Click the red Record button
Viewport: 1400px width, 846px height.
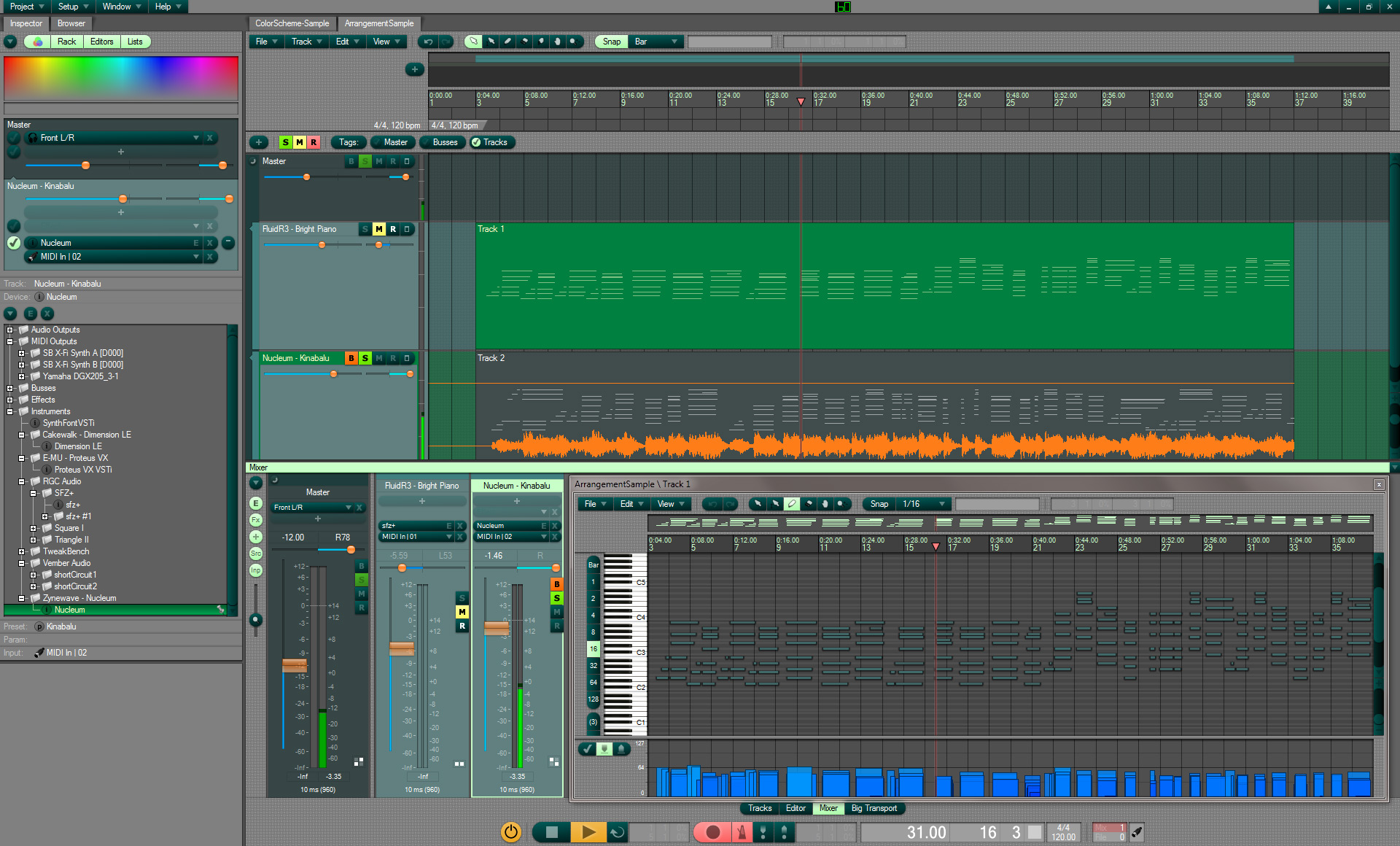pos(712,832)
